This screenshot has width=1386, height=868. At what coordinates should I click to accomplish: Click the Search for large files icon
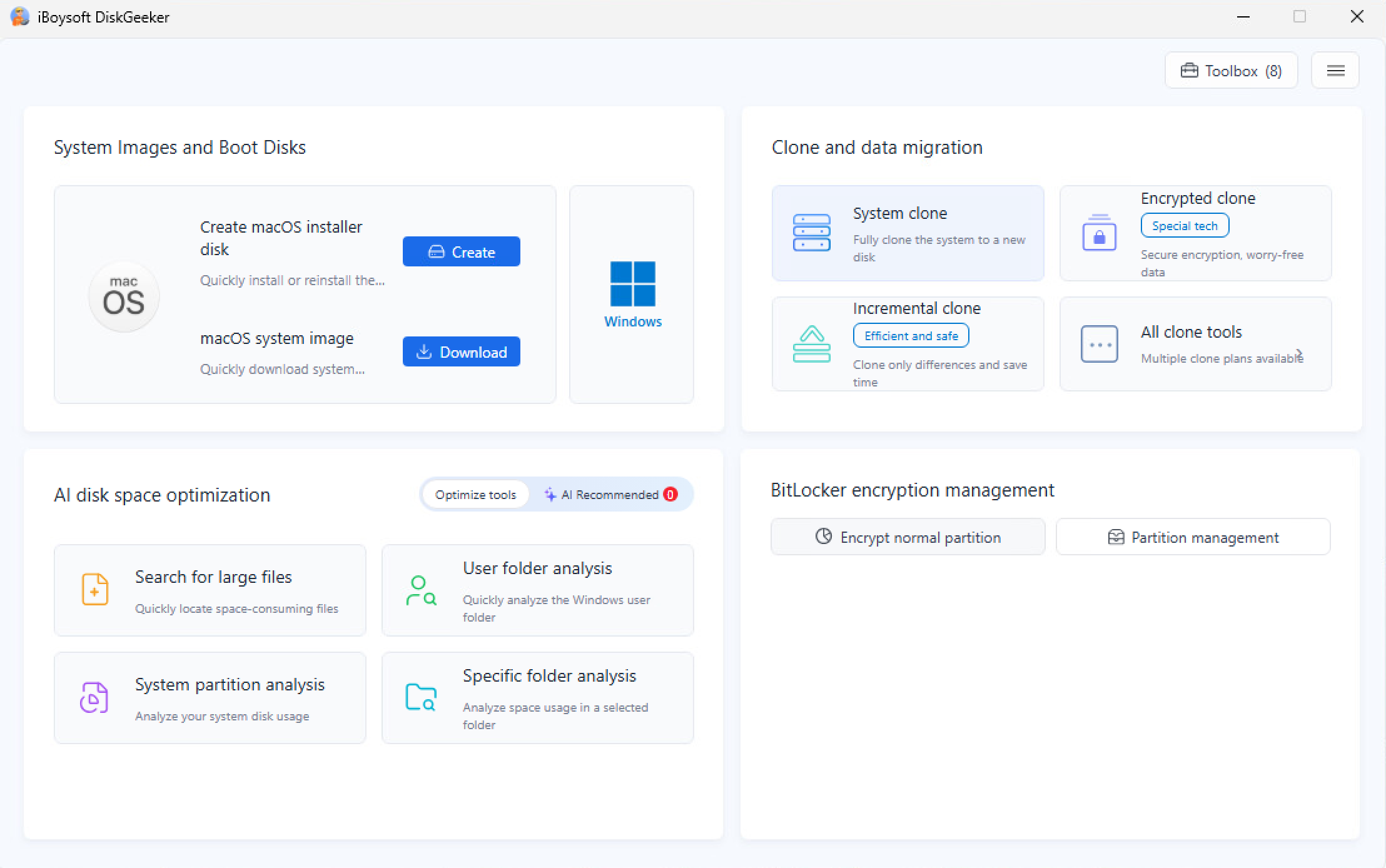pyautogui.click(x=95, y=589)
